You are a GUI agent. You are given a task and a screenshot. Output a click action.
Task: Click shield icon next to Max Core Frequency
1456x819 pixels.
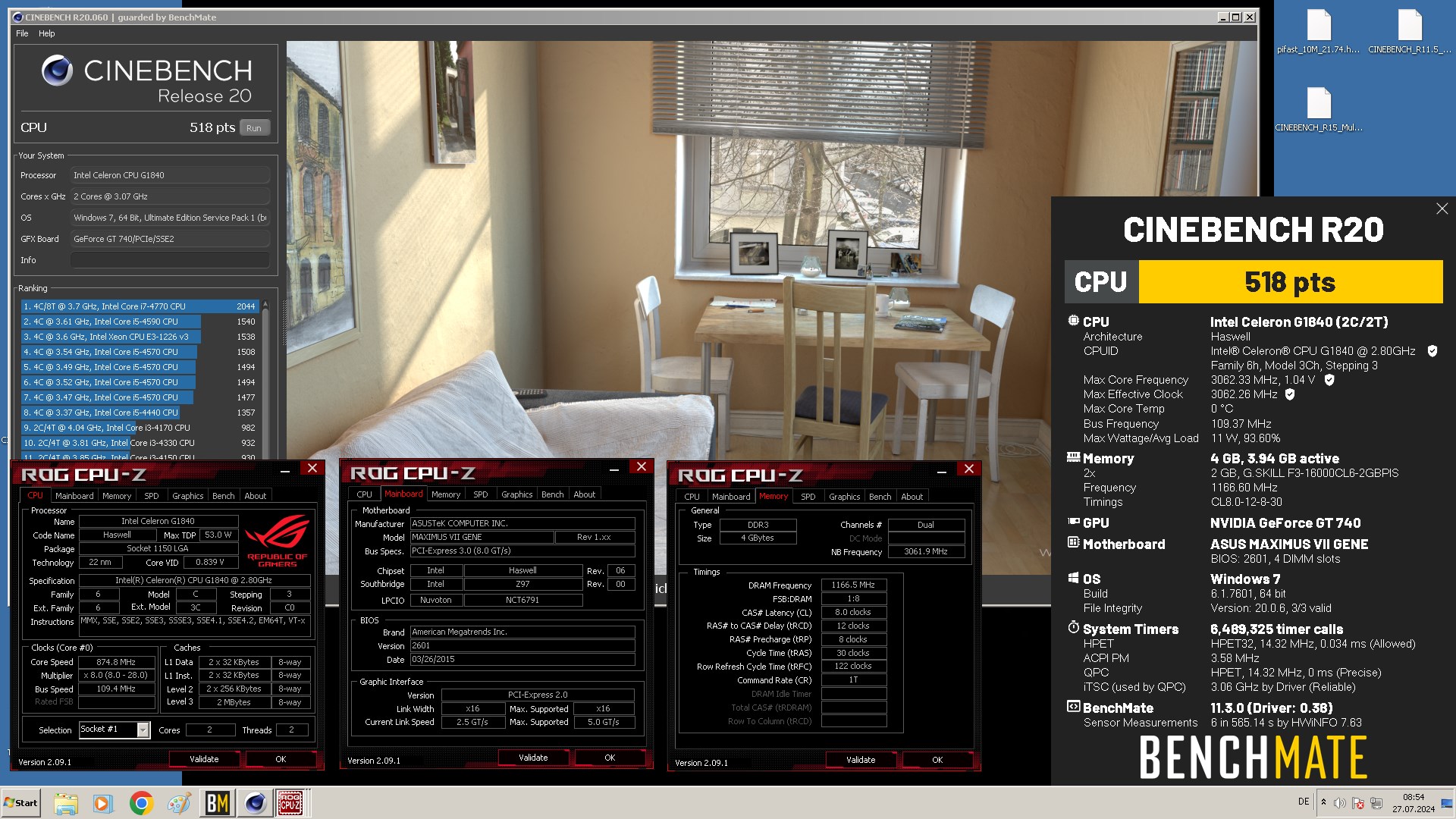coord(1329,380)
